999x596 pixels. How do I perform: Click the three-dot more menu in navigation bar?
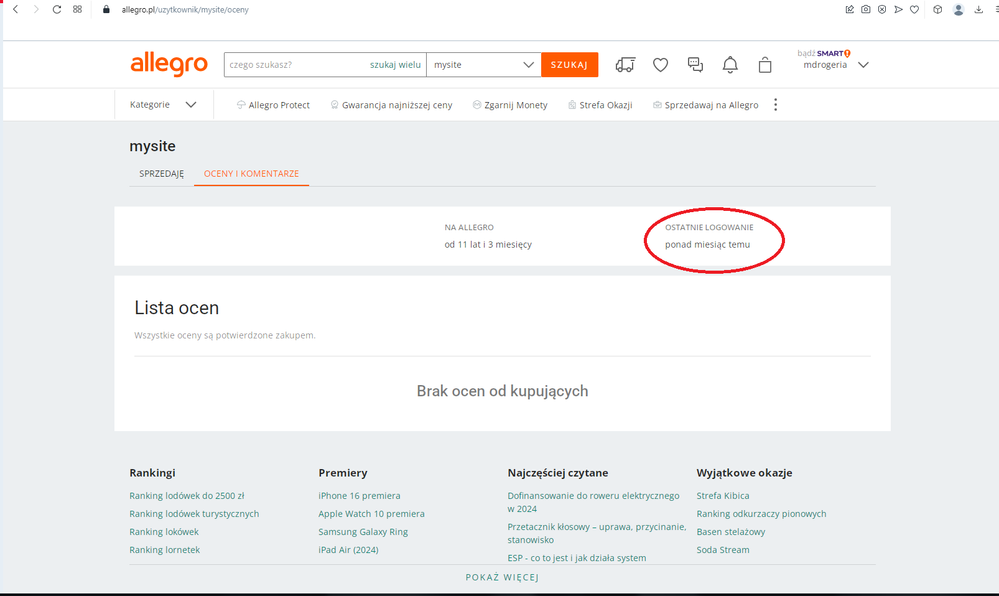[x=775, y=105]
